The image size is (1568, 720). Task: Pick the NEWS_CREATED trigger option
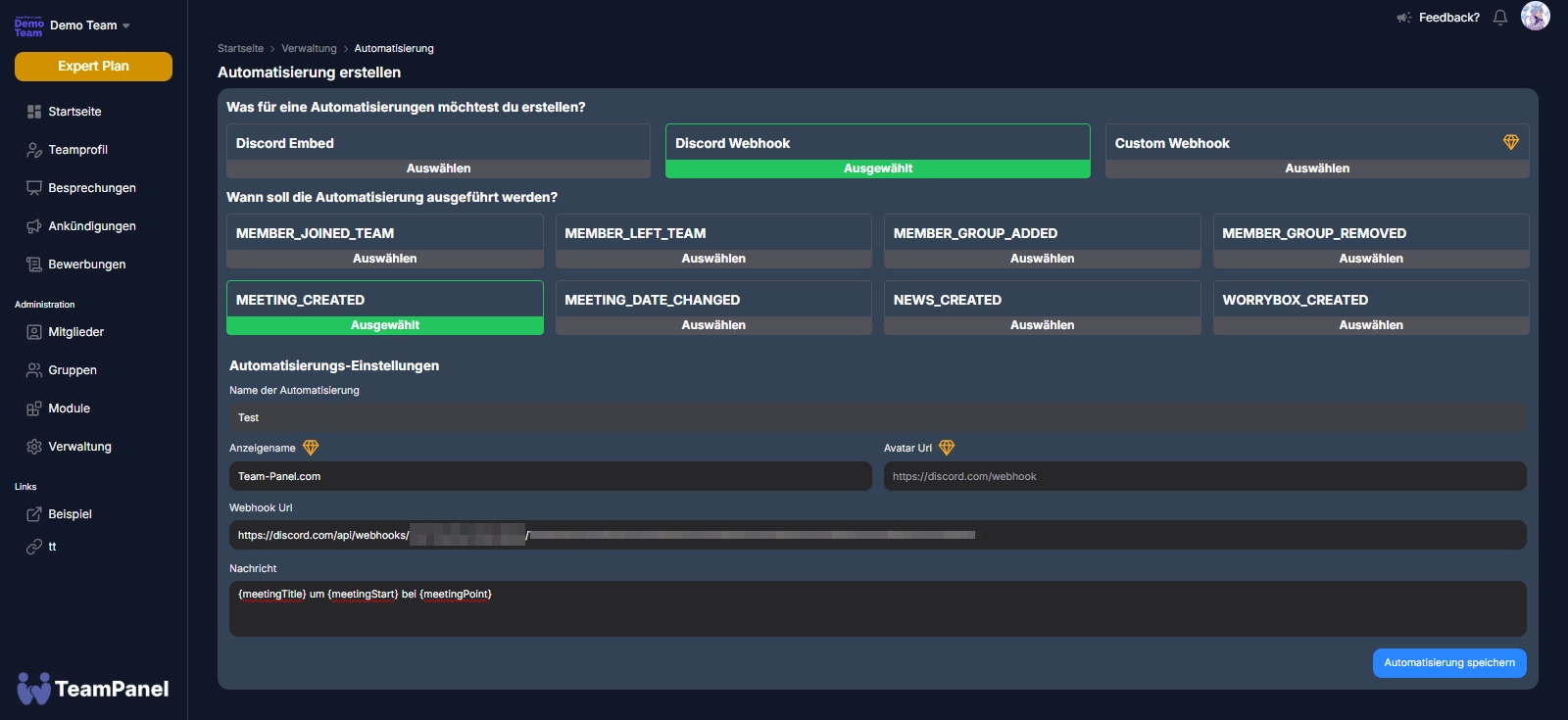point(1042,325)
